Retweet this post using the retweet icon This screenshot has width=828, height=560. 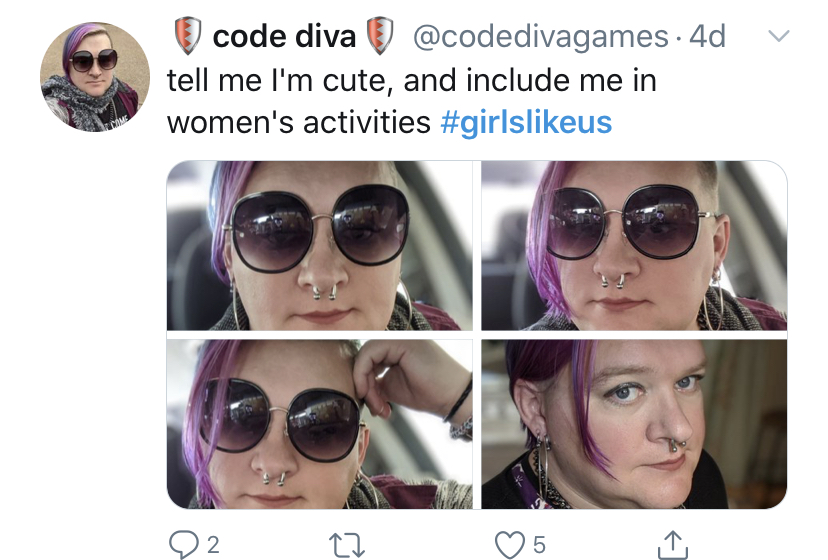click(346, 545)
